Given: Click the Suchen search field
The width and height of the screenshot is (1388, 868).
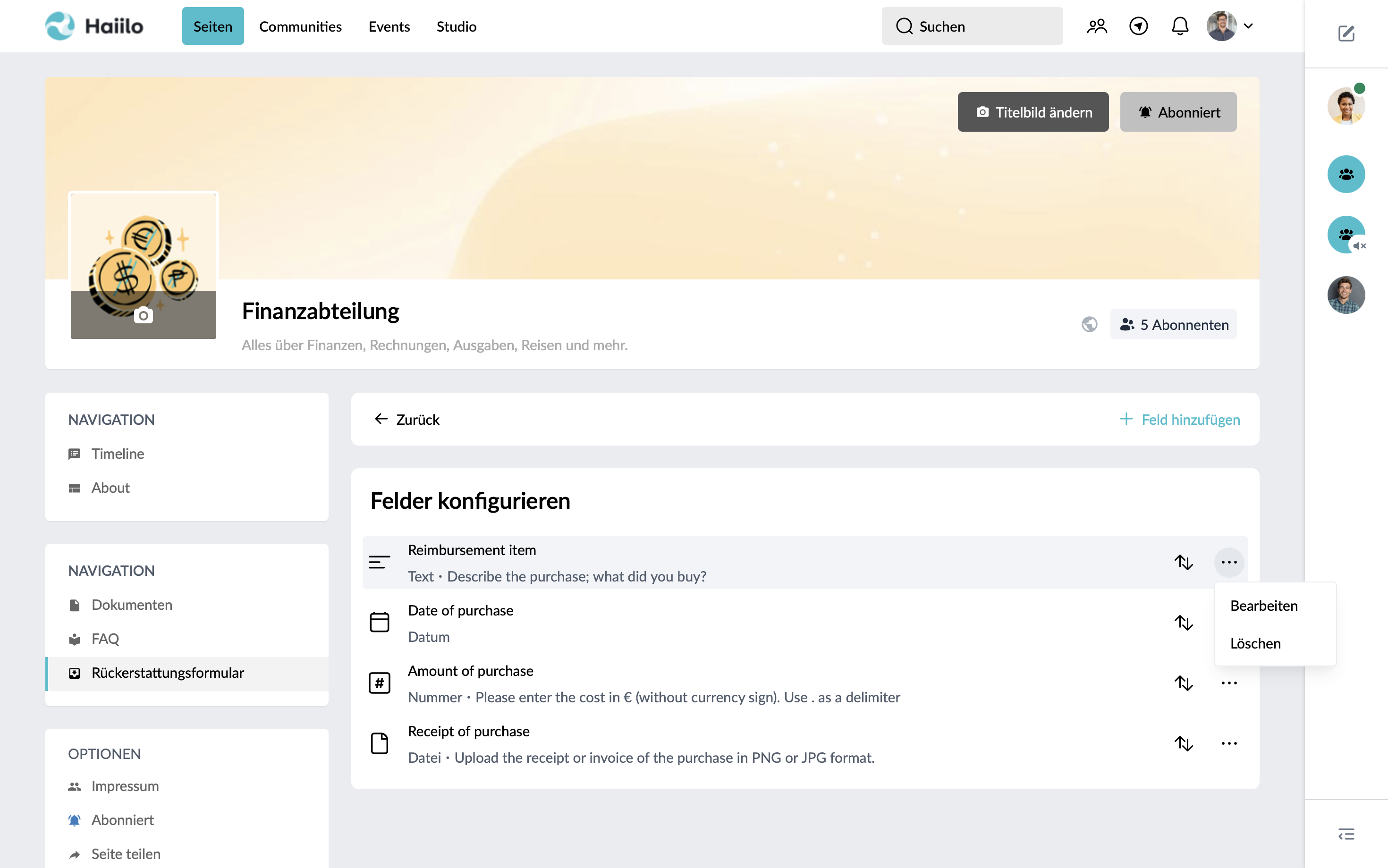Looking at the screenshot, I should tap(972, 26).
